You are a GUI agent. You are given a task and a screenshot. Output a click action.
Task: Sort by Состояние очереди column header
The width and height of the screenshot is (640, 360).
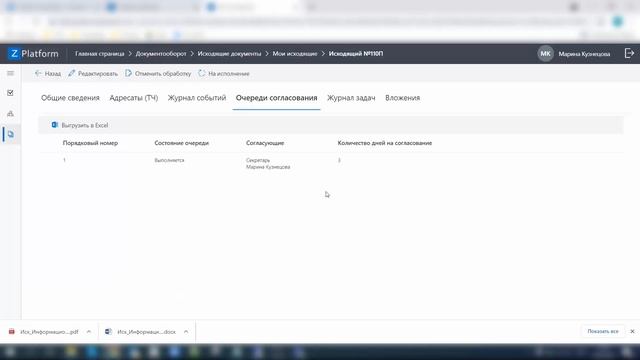(182, 143)
